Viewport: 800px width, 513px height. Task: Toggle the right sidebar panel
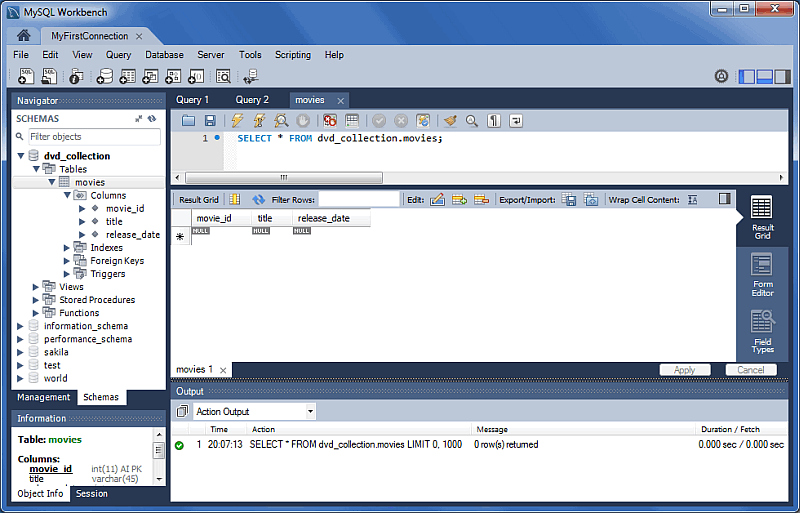point(782,77)
